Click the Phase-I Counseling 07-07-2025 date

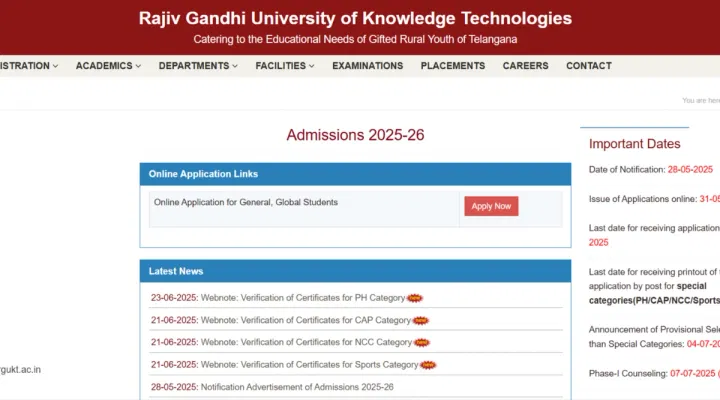pyautogui.click(x=692, y=373)
